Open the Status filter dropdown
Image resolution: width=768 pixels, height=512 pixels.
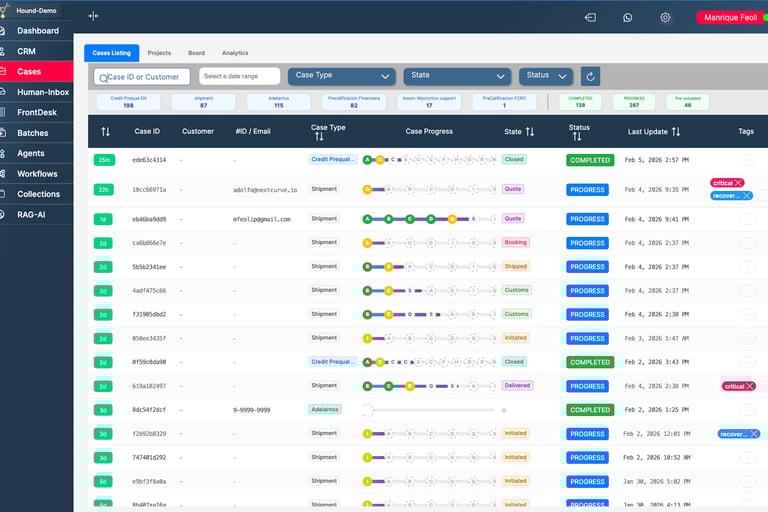click(546, 76)
